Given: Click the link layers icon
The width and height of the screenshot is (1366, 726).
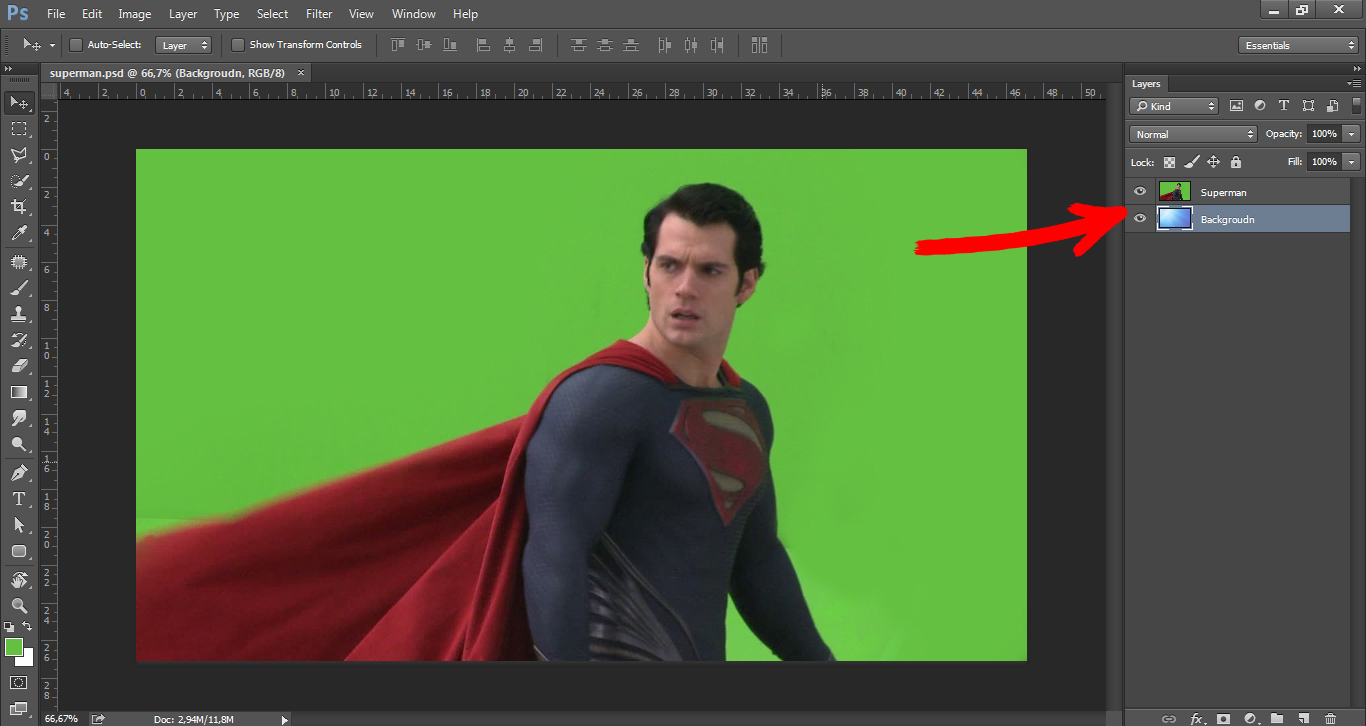Looking at the screenshot, I should tap(1168, 718).
